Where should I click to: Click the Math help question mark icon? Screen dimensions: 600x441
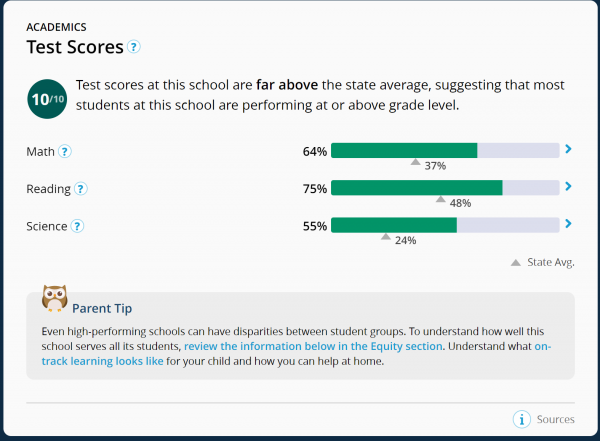pos(65,152)
